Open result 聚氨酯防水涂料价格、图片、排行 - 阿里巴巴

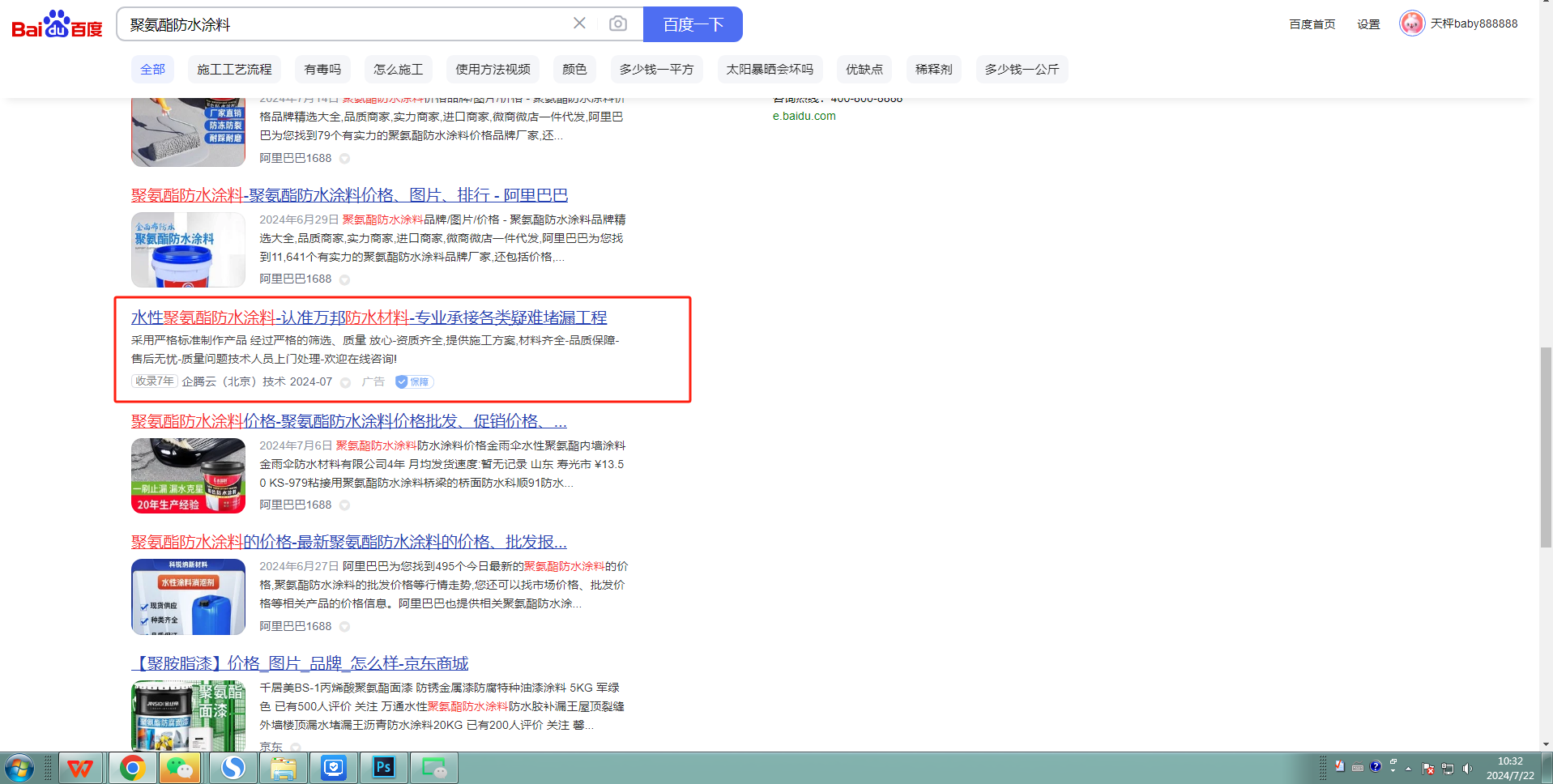[349, 195]
